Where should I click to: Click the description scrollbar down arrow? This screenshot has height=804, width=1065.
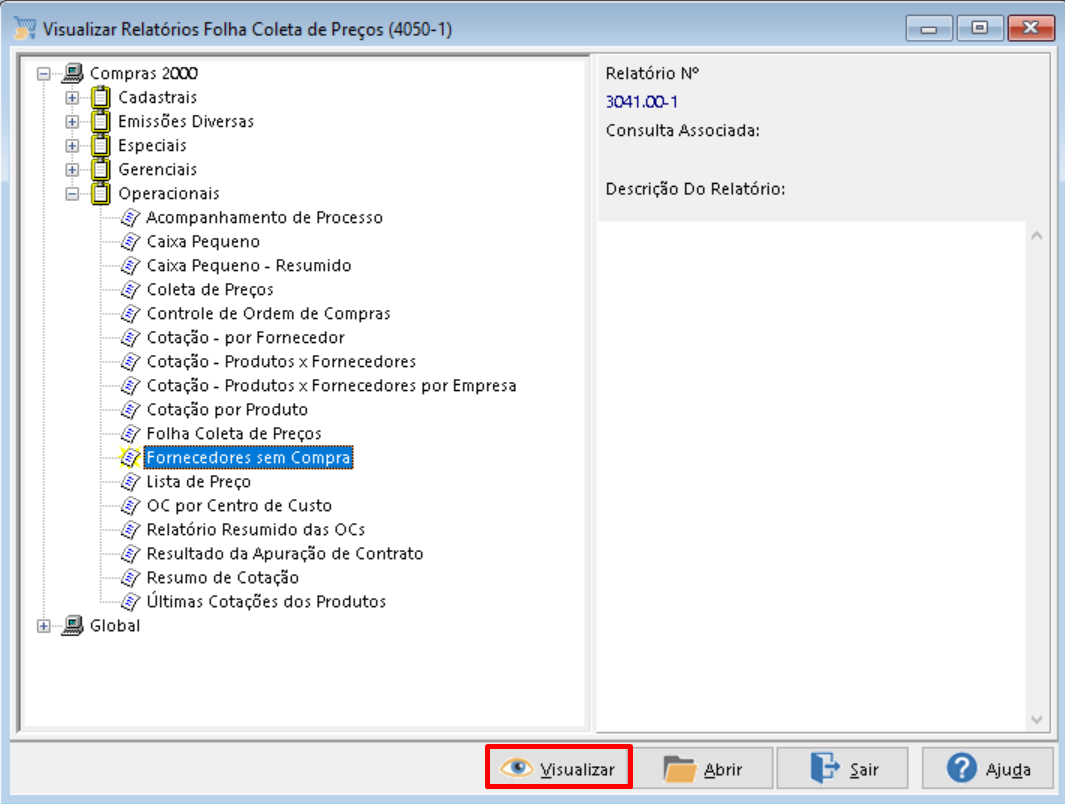(1036, 720)
